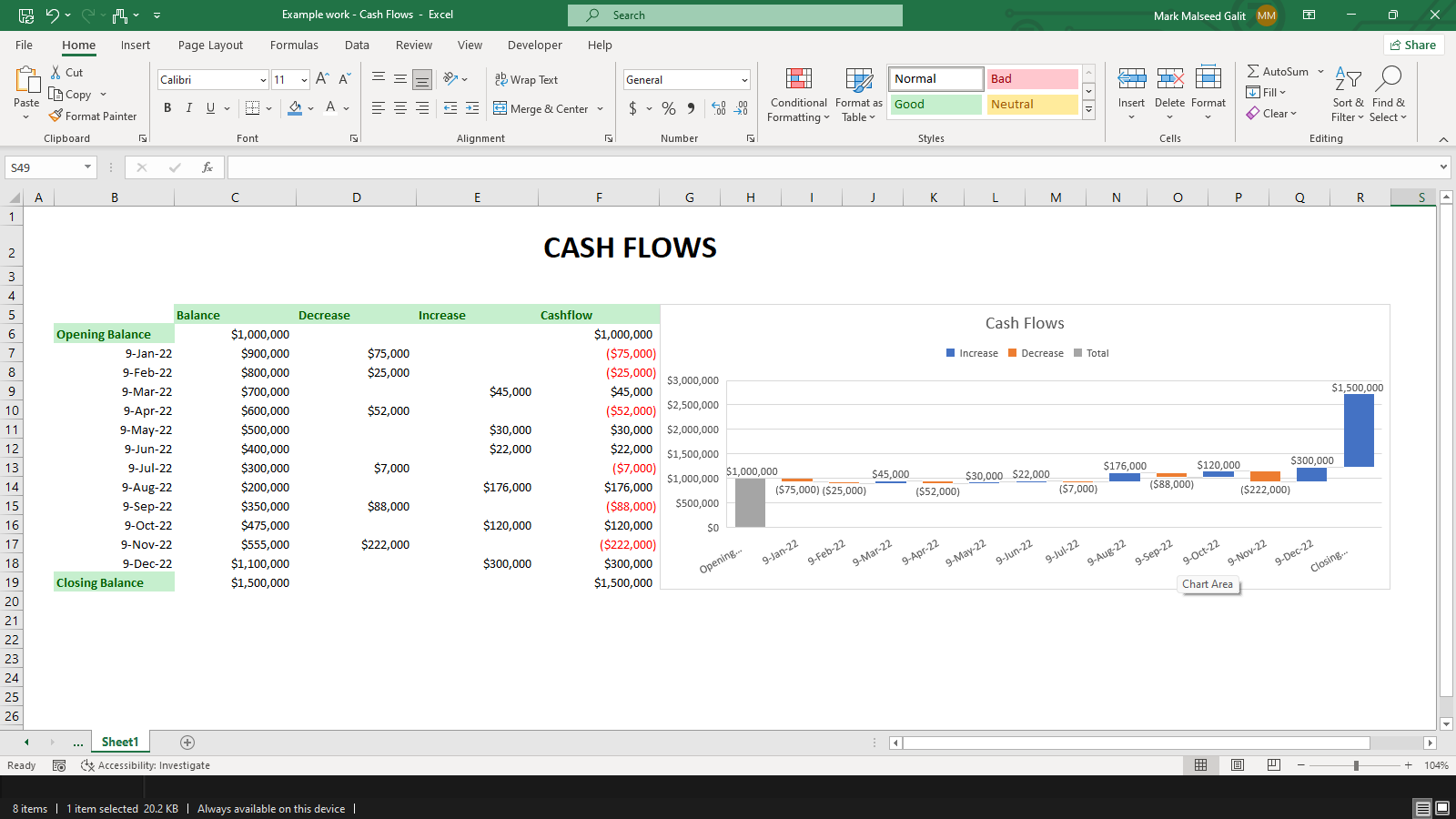The height and width of the screenshot is (819, 1456).
Task: Open the File menu
Action: 25,45
